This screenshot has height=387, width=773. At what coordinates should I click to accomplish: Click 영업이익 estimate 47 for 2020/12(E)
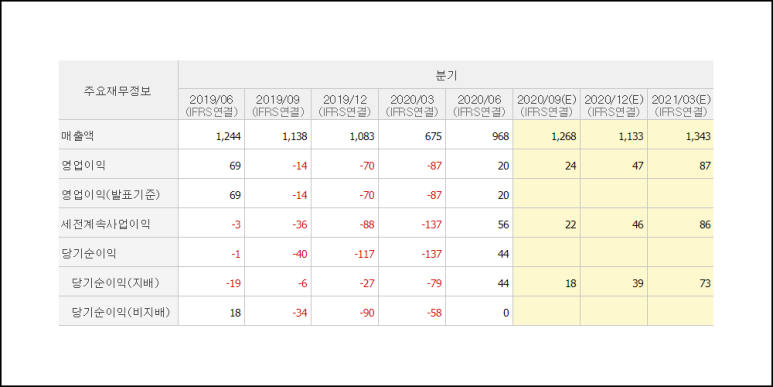coord(638,166)
